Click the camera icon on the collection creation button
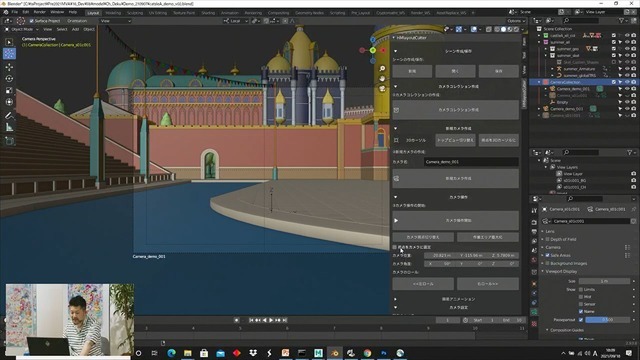Image resolution: width=640 pixels, height=360 pixels. click(x=396, y=110)
